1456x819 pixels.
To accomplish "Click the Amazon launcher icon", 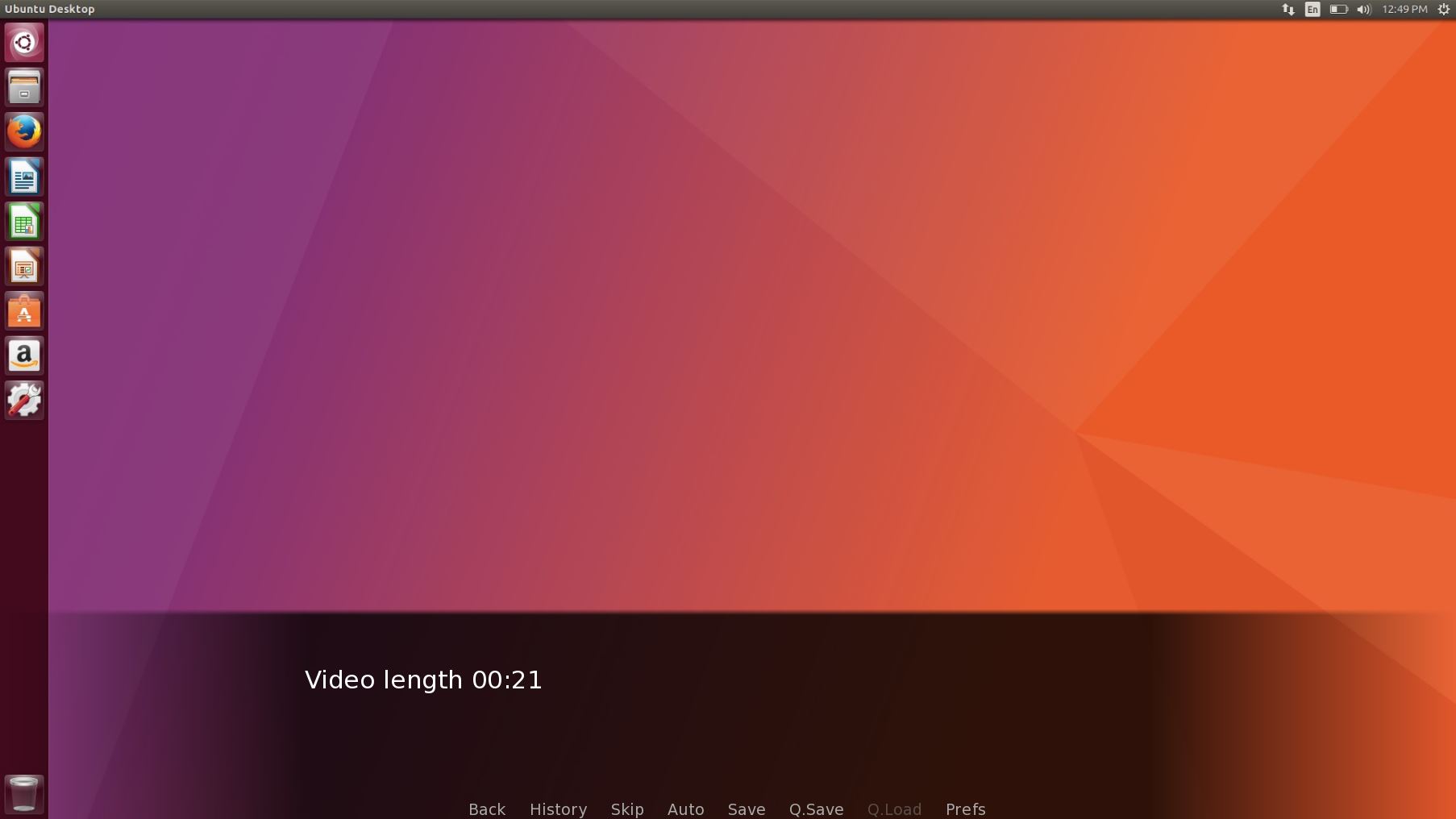I will pos(24,355).
